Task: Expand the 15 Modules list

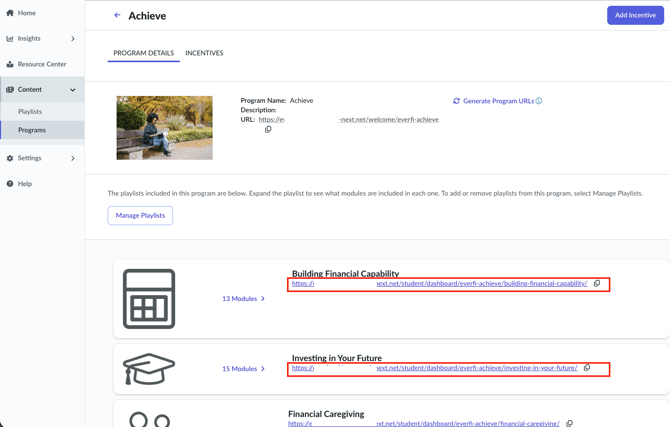Action: [244, 368]
